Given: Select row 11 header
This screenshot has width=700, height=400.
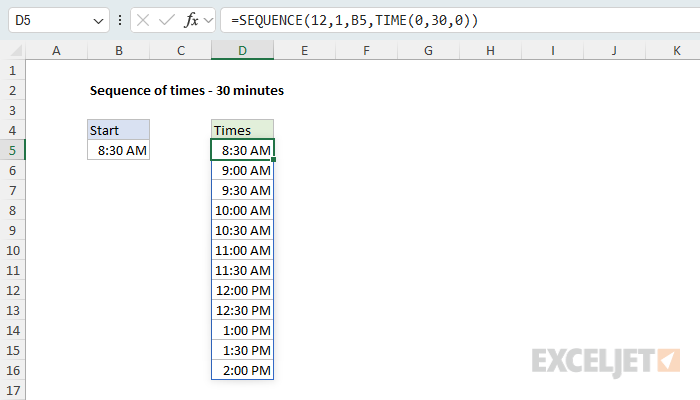Looking at the screenshot, I should 12,271.
